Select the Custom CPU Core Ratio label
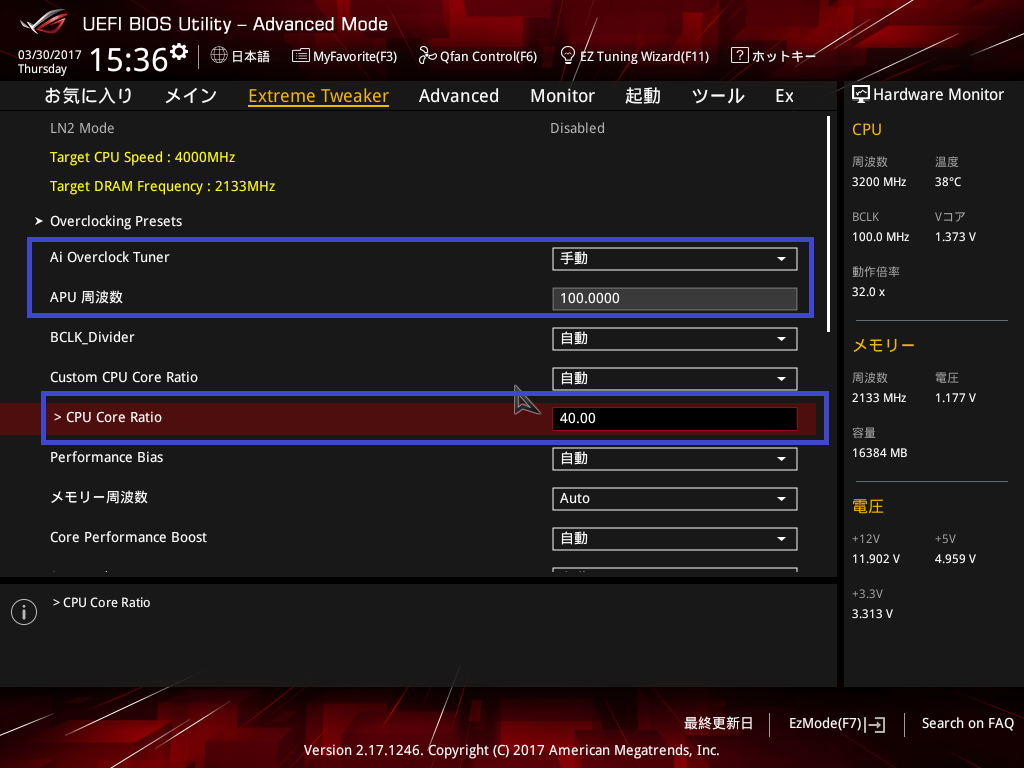 124,377
